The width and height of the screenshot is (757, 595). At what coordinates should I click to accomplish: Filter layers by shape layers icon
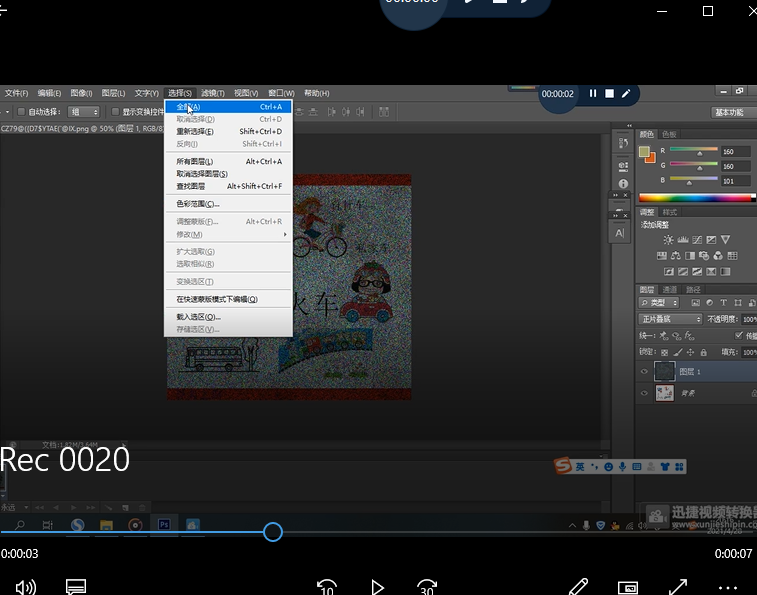(x=738, y=303)
